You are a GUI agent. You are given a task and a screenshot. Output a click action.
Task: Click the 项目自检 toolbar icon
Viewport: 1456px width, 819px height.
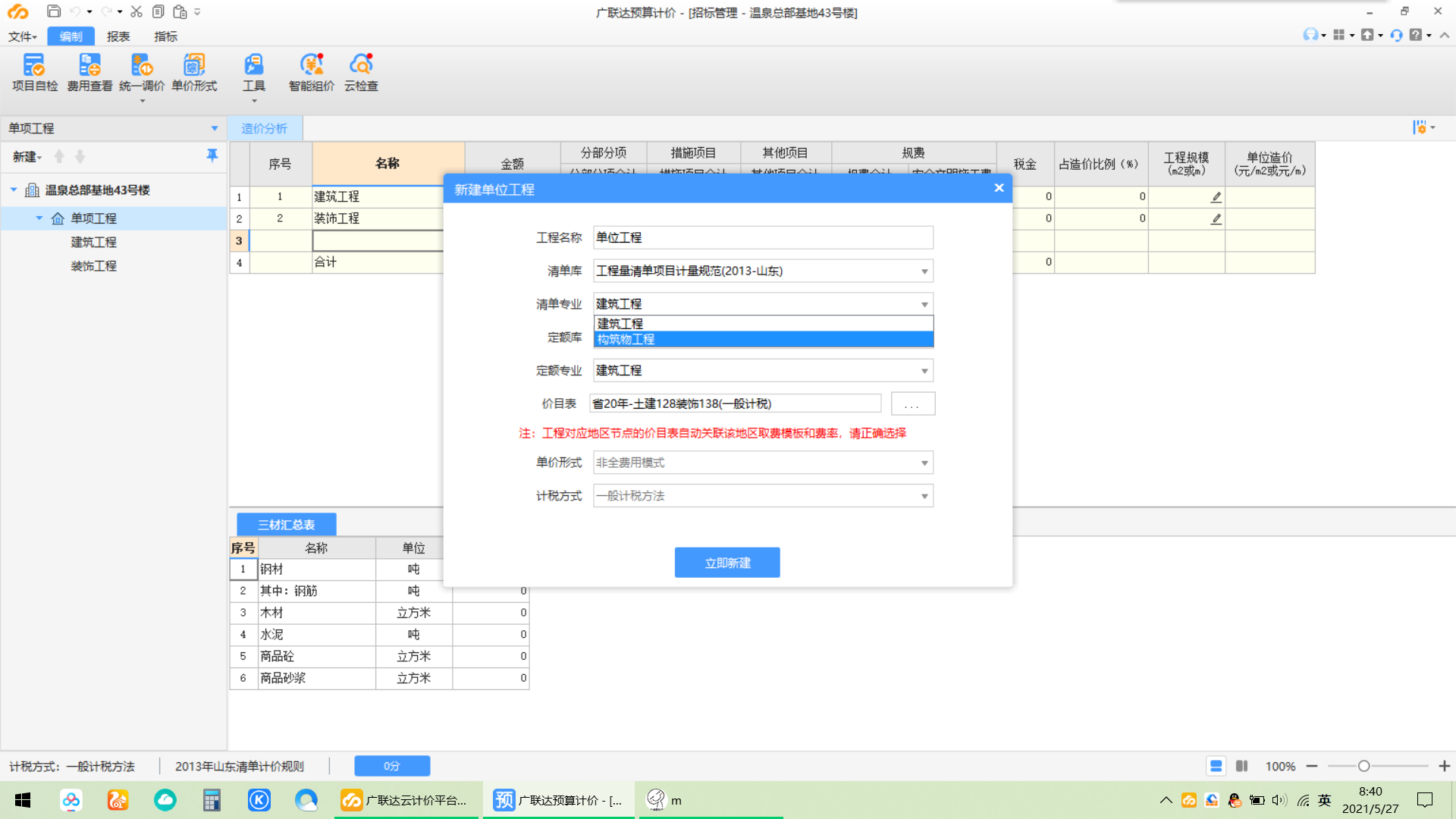34,72
